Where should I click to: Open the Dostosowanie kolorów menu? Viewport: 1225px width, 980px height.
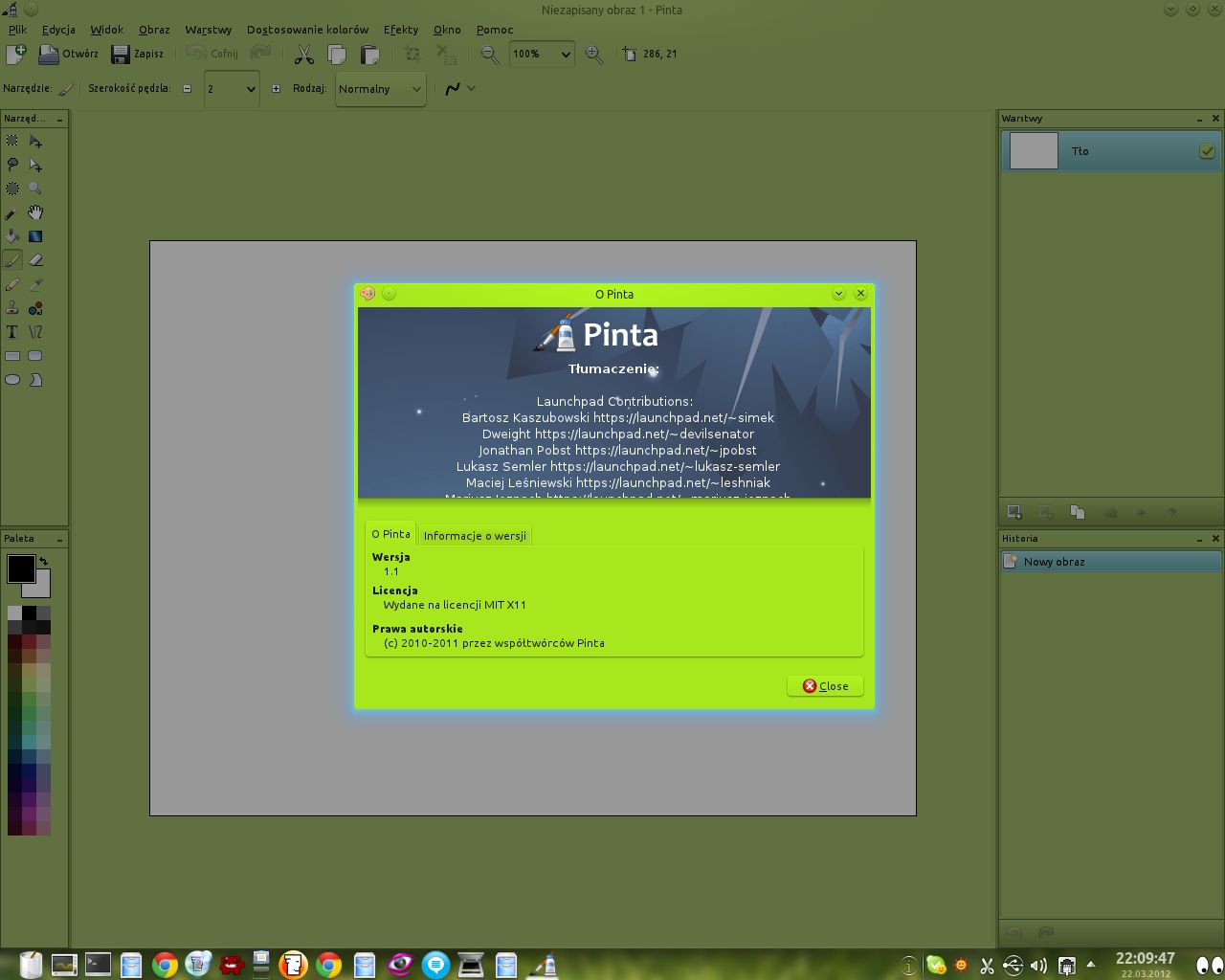(307, 30)
